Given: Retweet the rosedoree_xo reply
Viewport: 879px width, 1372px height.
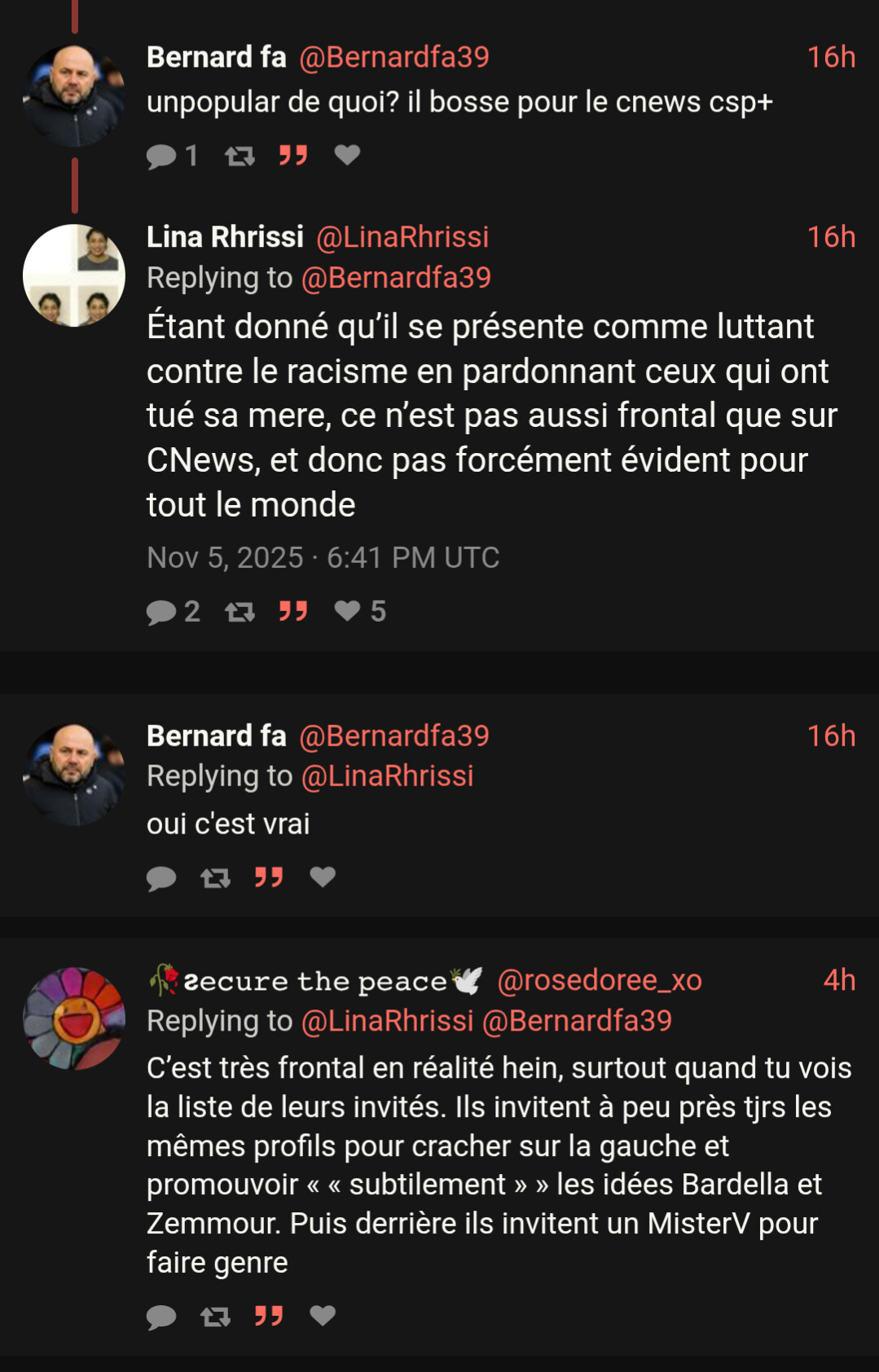Looking at the screenshot, I should 215,1316.
